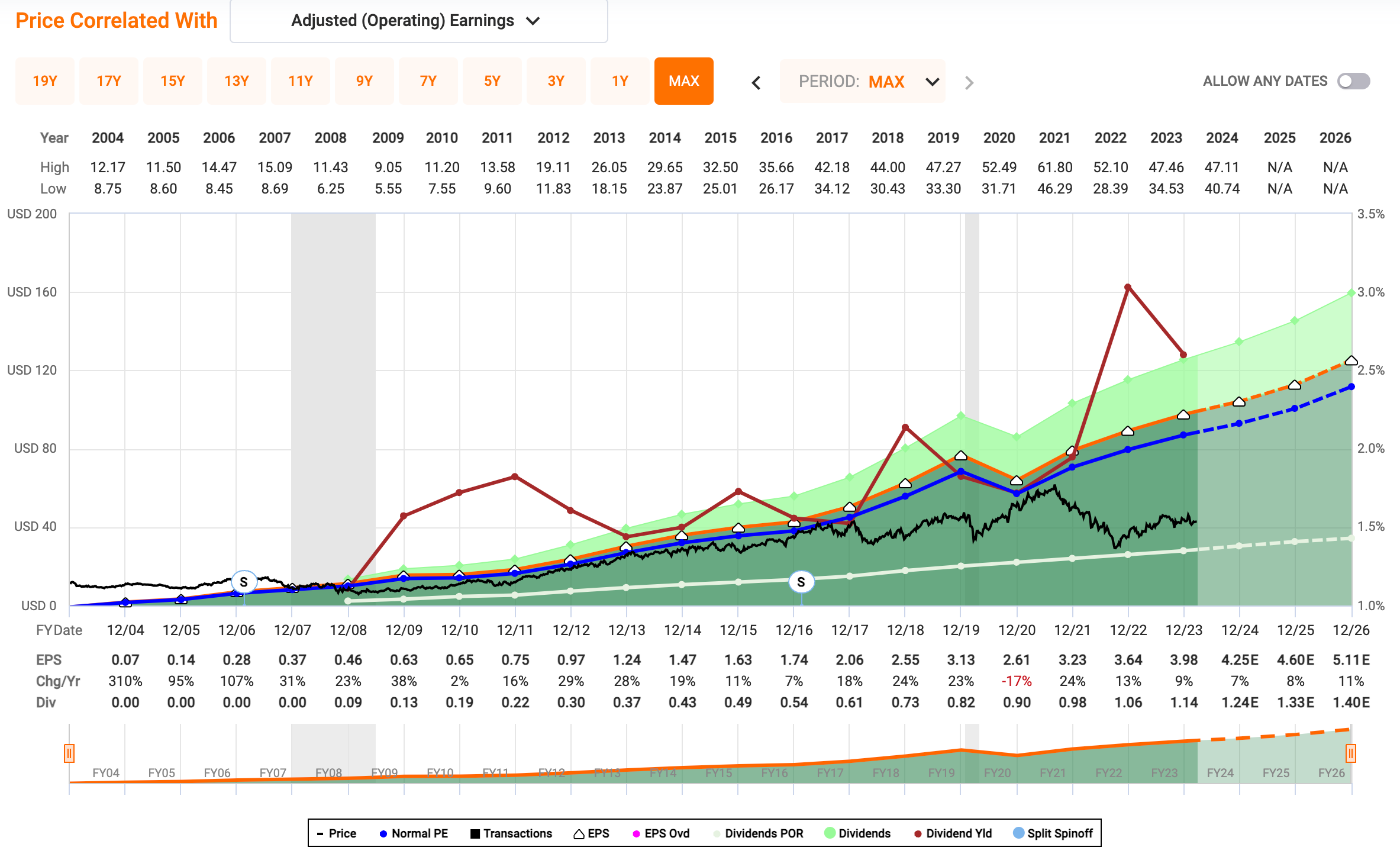Click the next period right arrow
The height and width of the screenshot is (857, 1400).
click(969, 82)
